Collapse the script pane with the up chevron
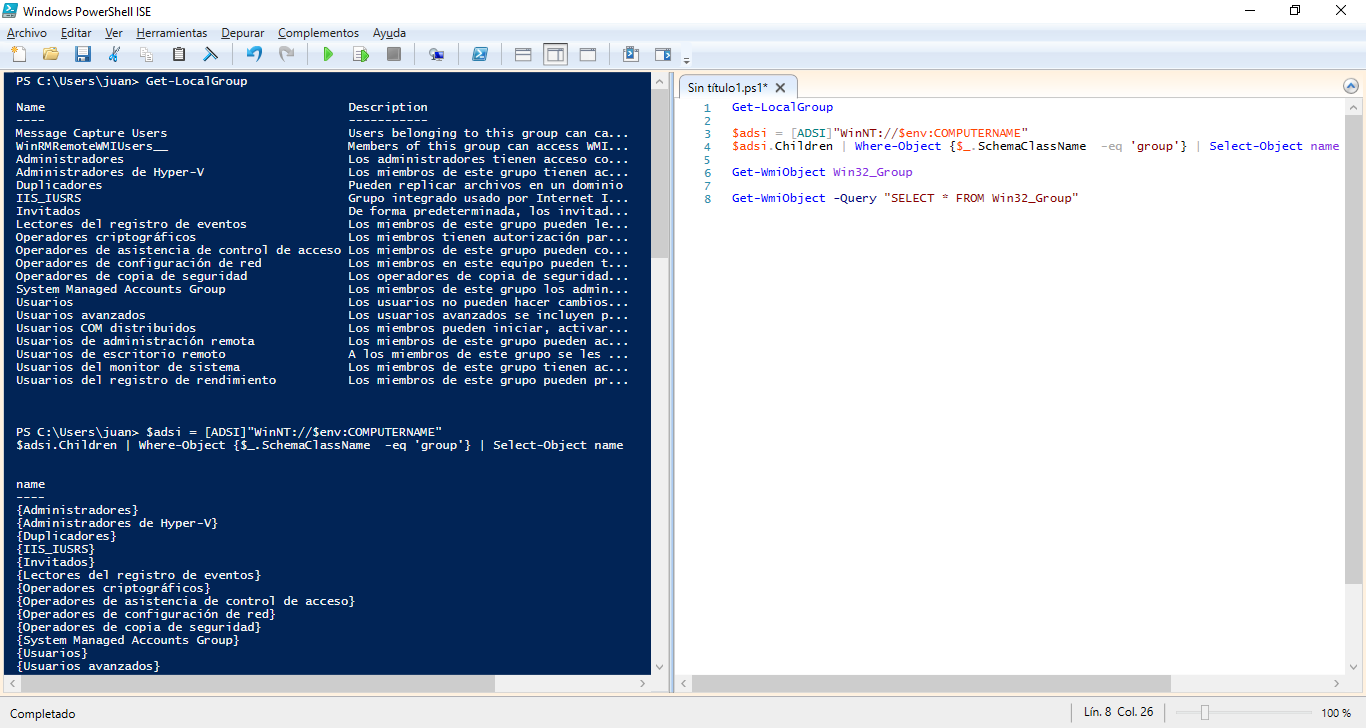Screen dimensions: 1366x728 1351,87
